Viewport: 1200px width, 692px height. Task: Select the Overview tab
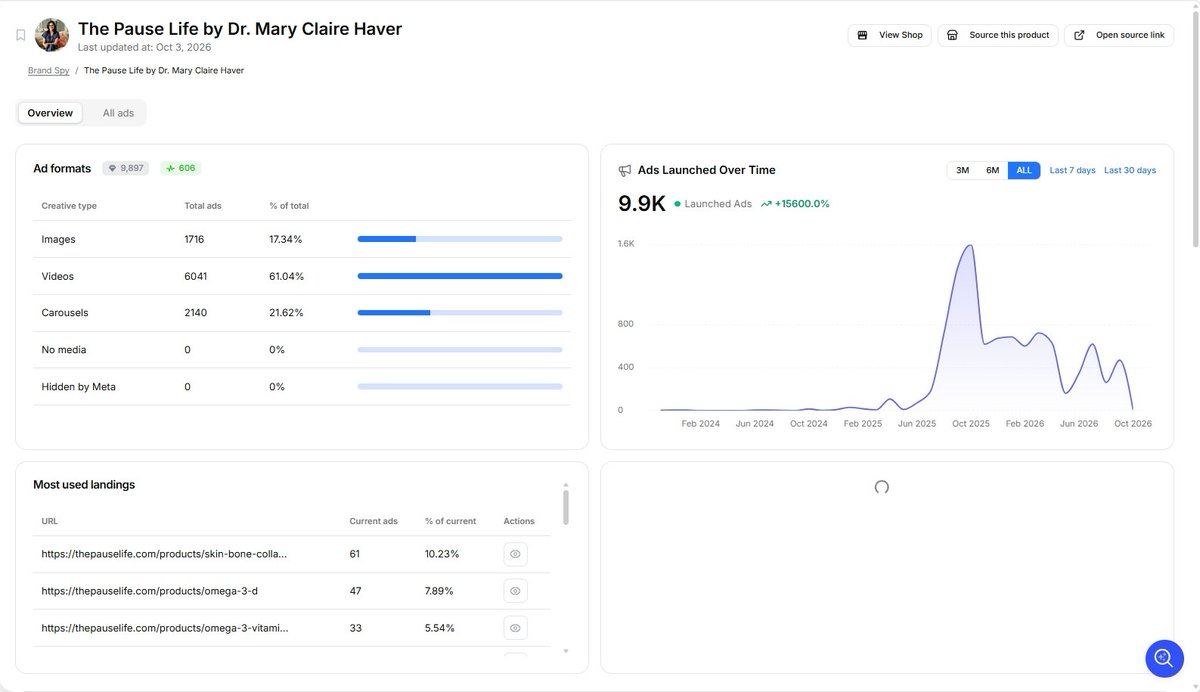tap(50, 113)
